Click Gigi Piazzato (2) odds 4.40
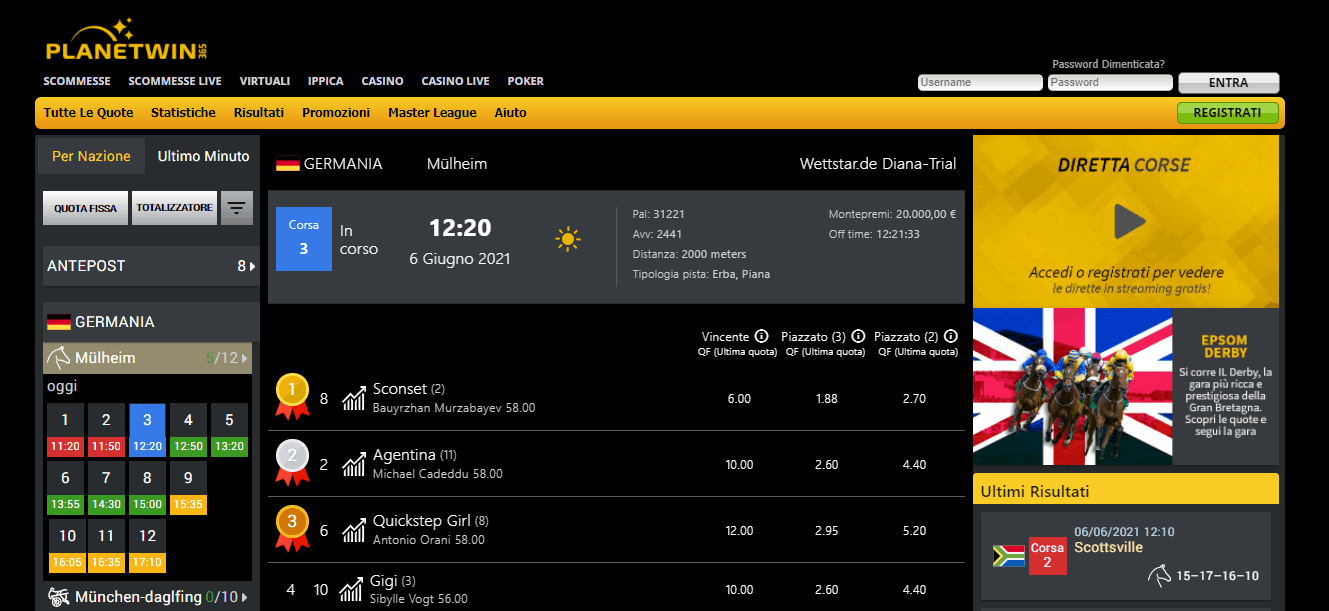The image size is (1329, 611). [x=914, y=590]
